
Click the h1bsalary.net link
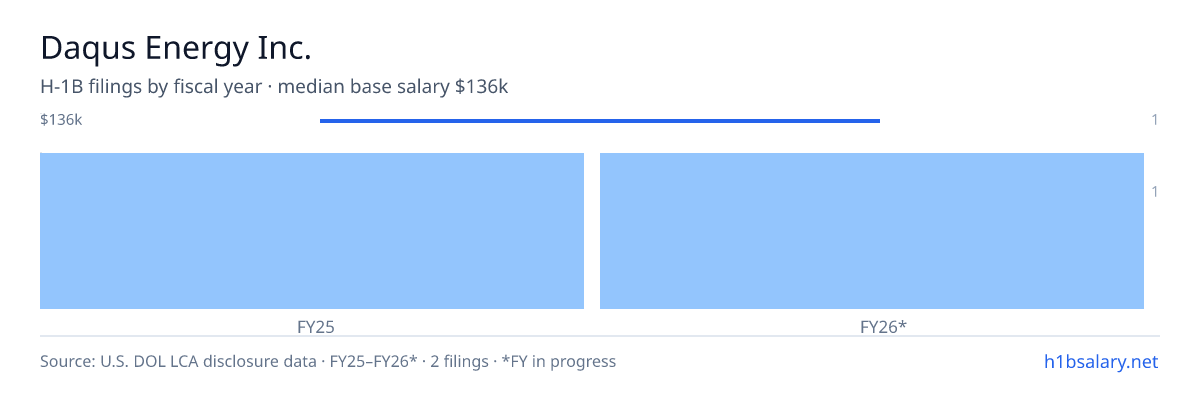point(1100,361)
